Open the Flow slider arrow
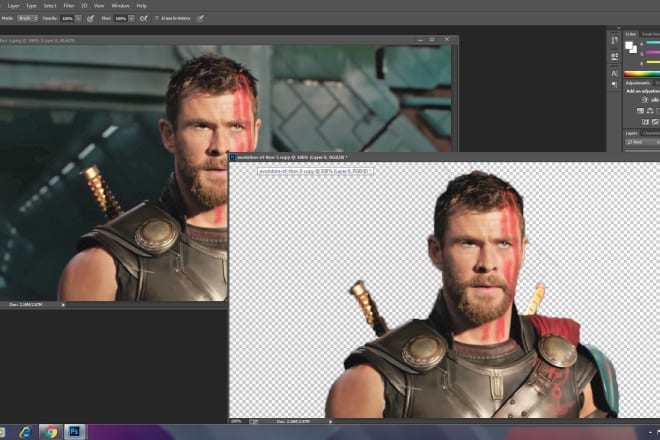This screenshot has width=660, height=440. pos(132,19)
